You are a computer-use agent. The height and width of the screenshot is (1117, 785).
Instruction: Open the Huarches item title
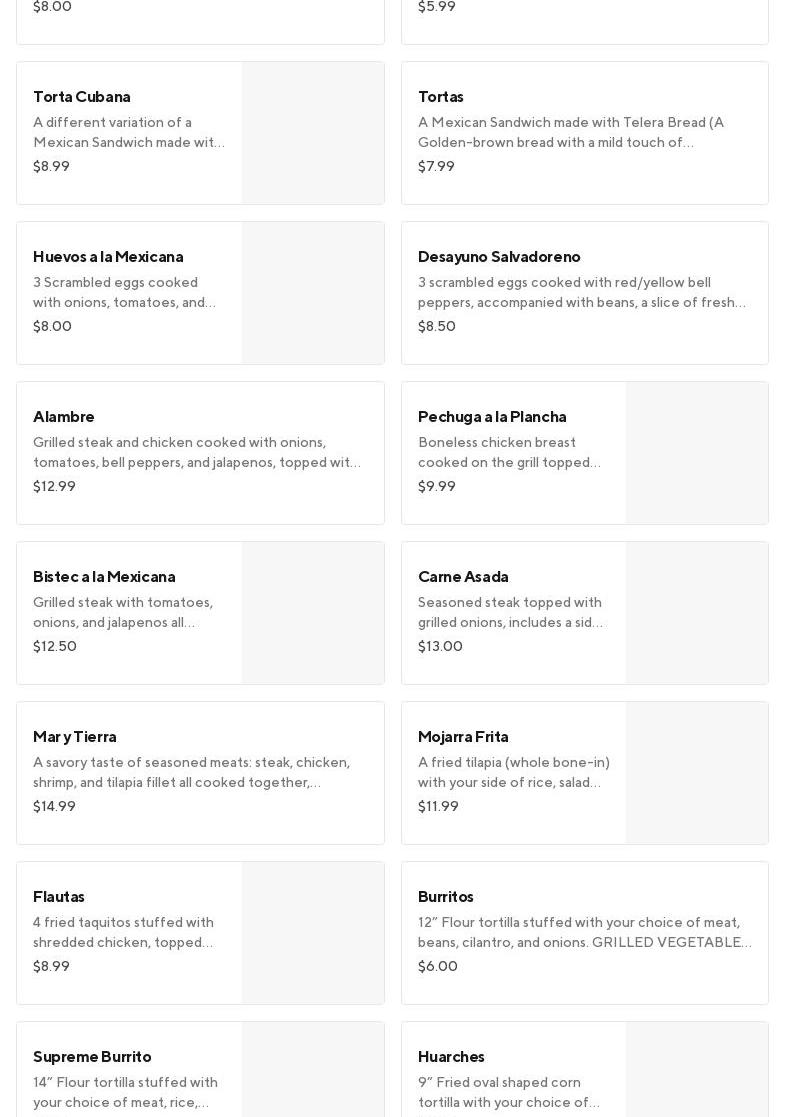[451, 1057]
